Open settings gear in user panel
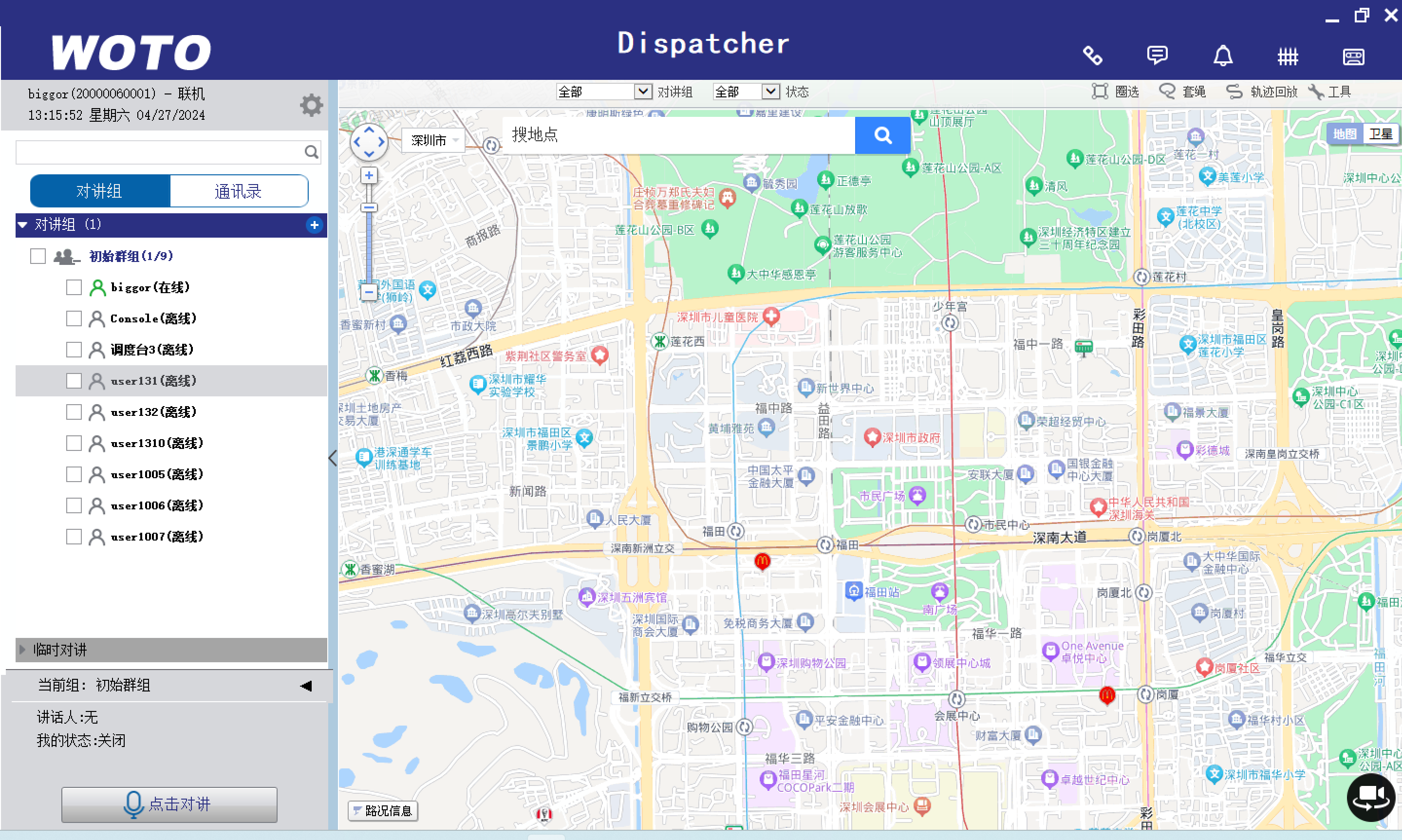 point(311,105)
